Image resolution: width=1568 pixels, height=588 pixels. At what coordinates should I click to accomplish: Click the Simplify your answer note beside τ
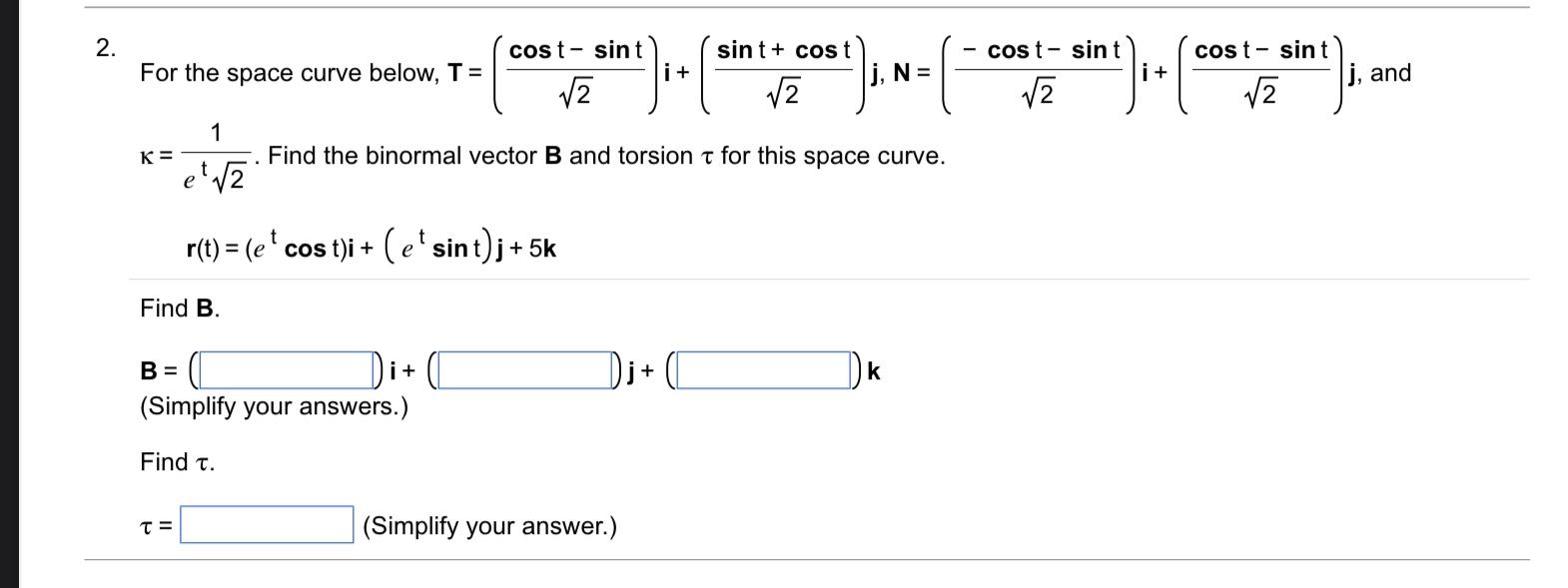pos(488,522)
